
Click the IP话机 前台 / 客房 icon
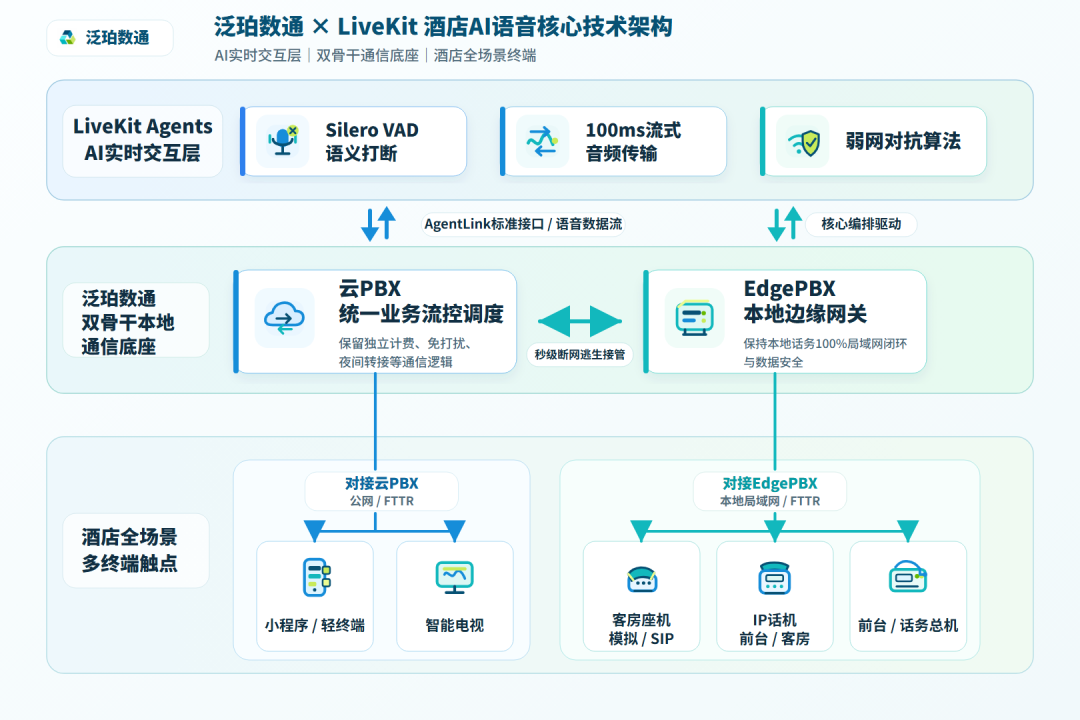(x=774, y=577)
